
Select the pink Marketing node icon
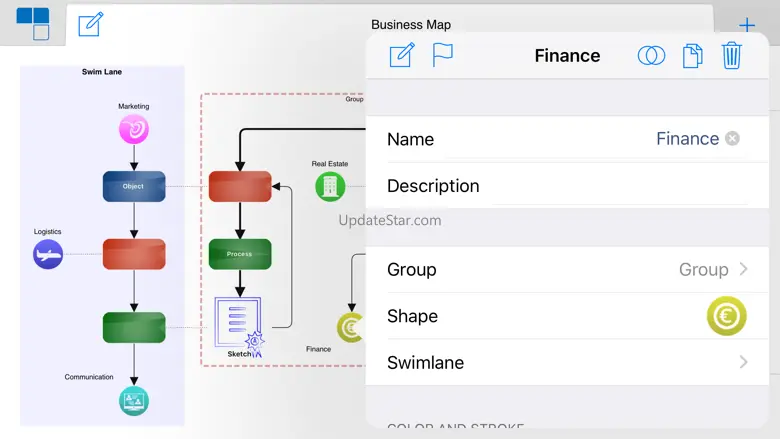[x=134, y=129]
